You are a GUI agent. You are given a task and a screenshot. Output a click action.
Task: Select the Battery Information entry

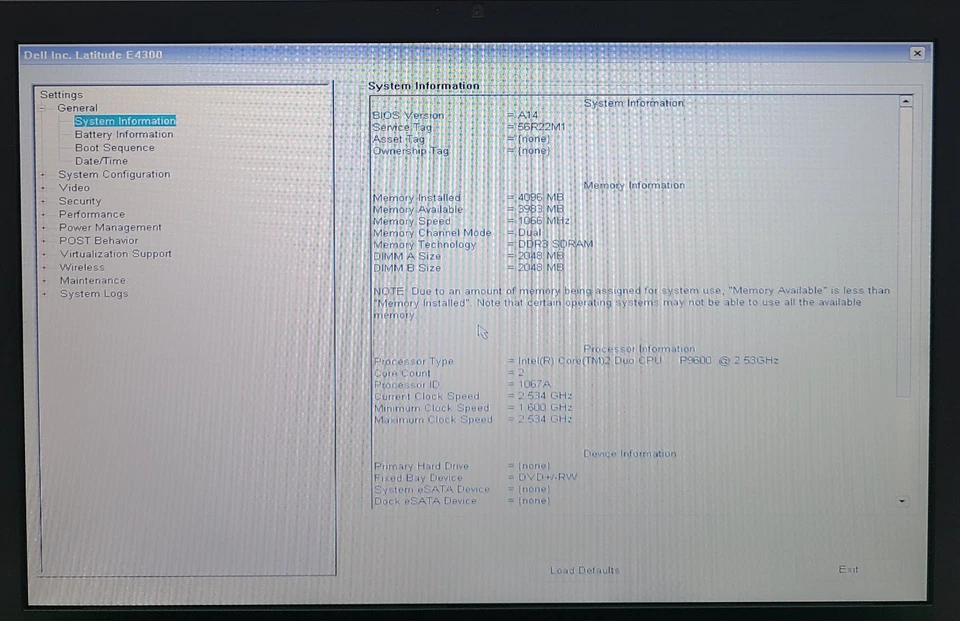click(x=123, y=133)
